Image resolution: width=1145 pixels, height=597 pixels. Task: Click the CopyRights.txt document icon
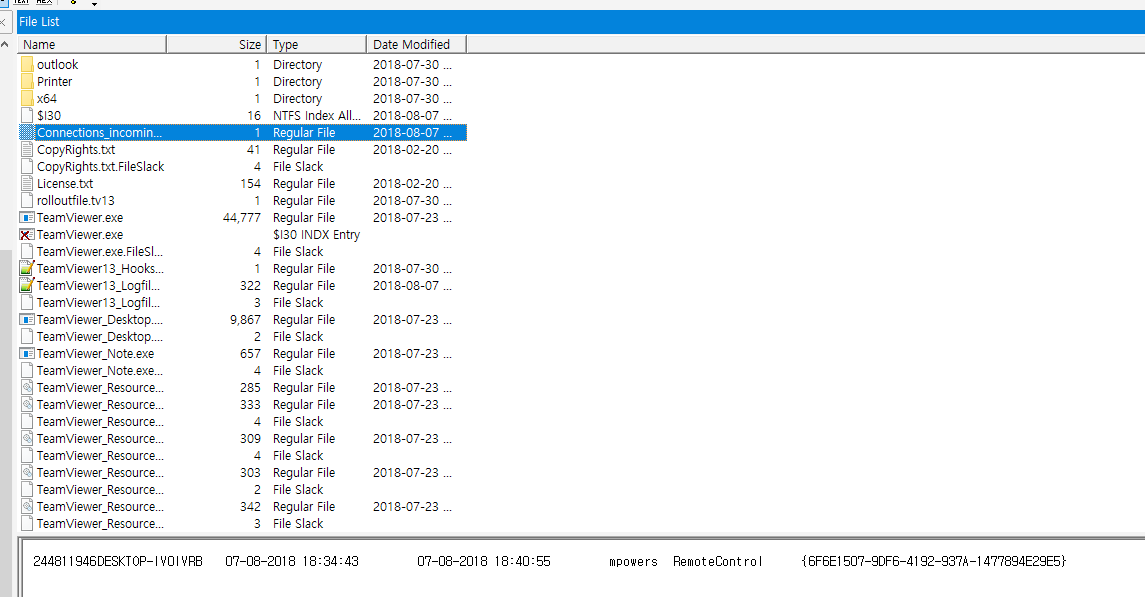click(x=27, y=150)
